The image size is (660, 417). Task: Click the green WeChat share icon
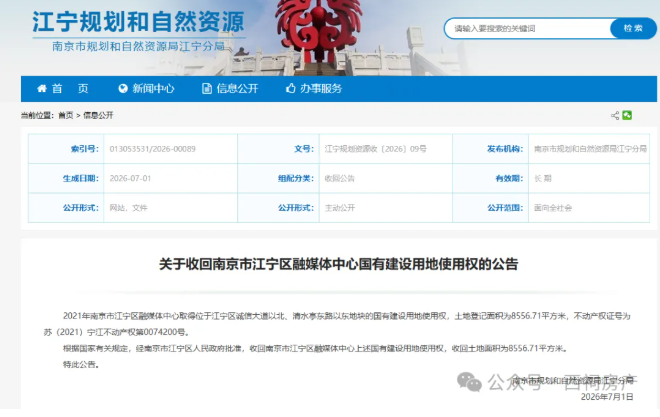coord(627,115)
